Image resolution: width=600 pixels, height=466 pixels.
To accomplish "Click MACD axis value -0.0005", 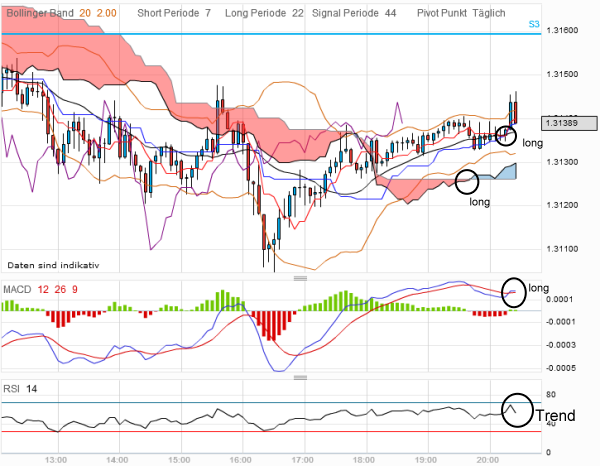I will pyautogui.click(x=560, y=368).
